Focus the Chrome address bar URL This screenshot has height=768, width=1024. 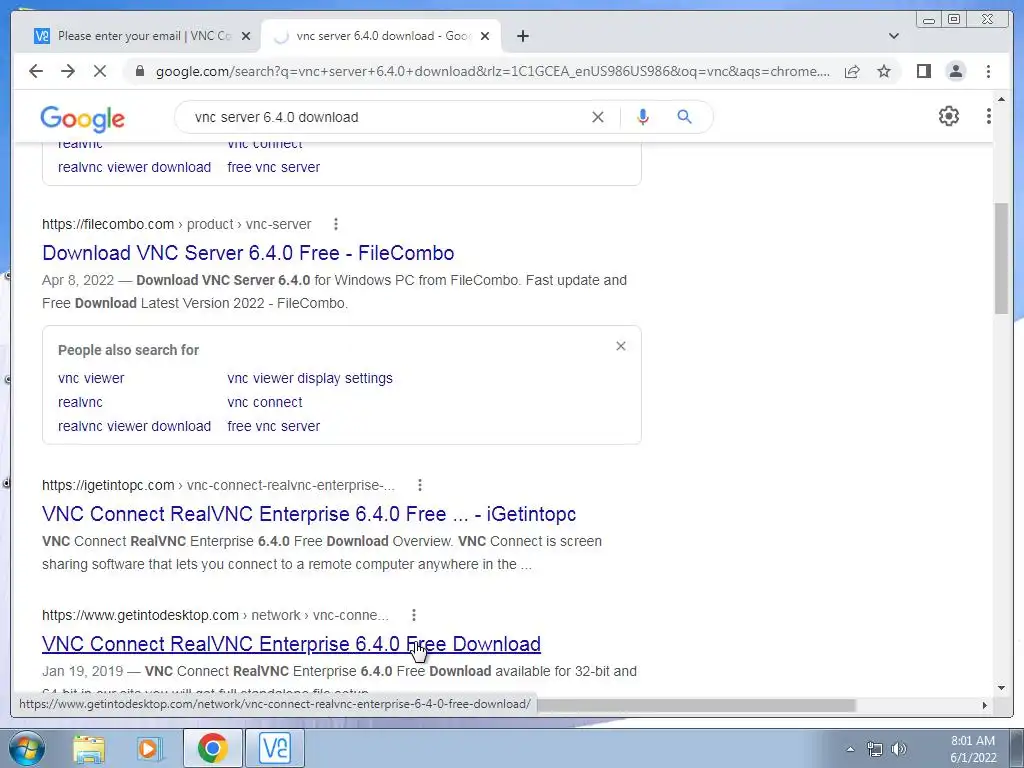pyautogui.click(x=493, y=71)
